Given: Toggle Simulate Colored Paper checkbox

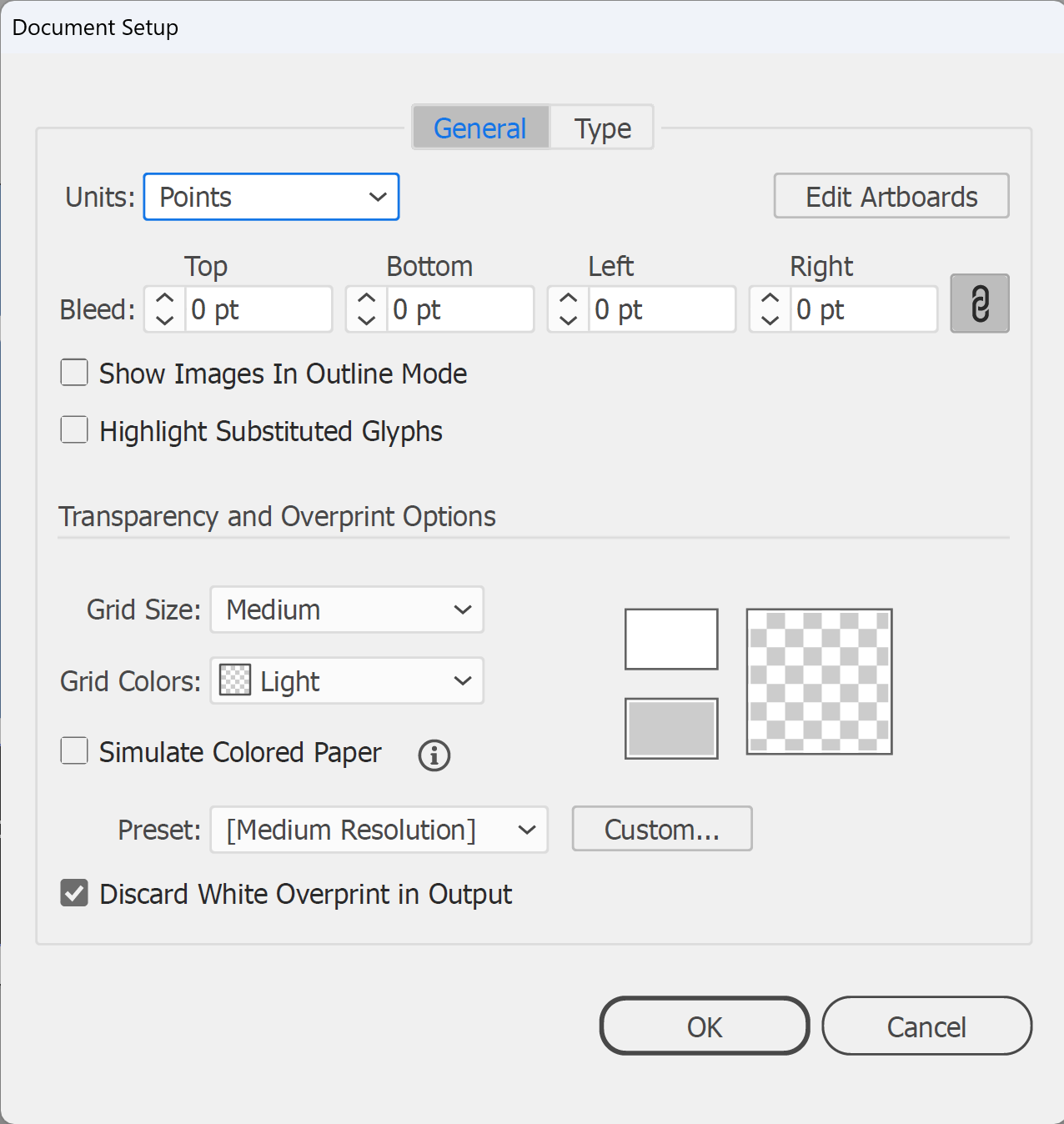Looking at the screenshot, I should point(74,750).
